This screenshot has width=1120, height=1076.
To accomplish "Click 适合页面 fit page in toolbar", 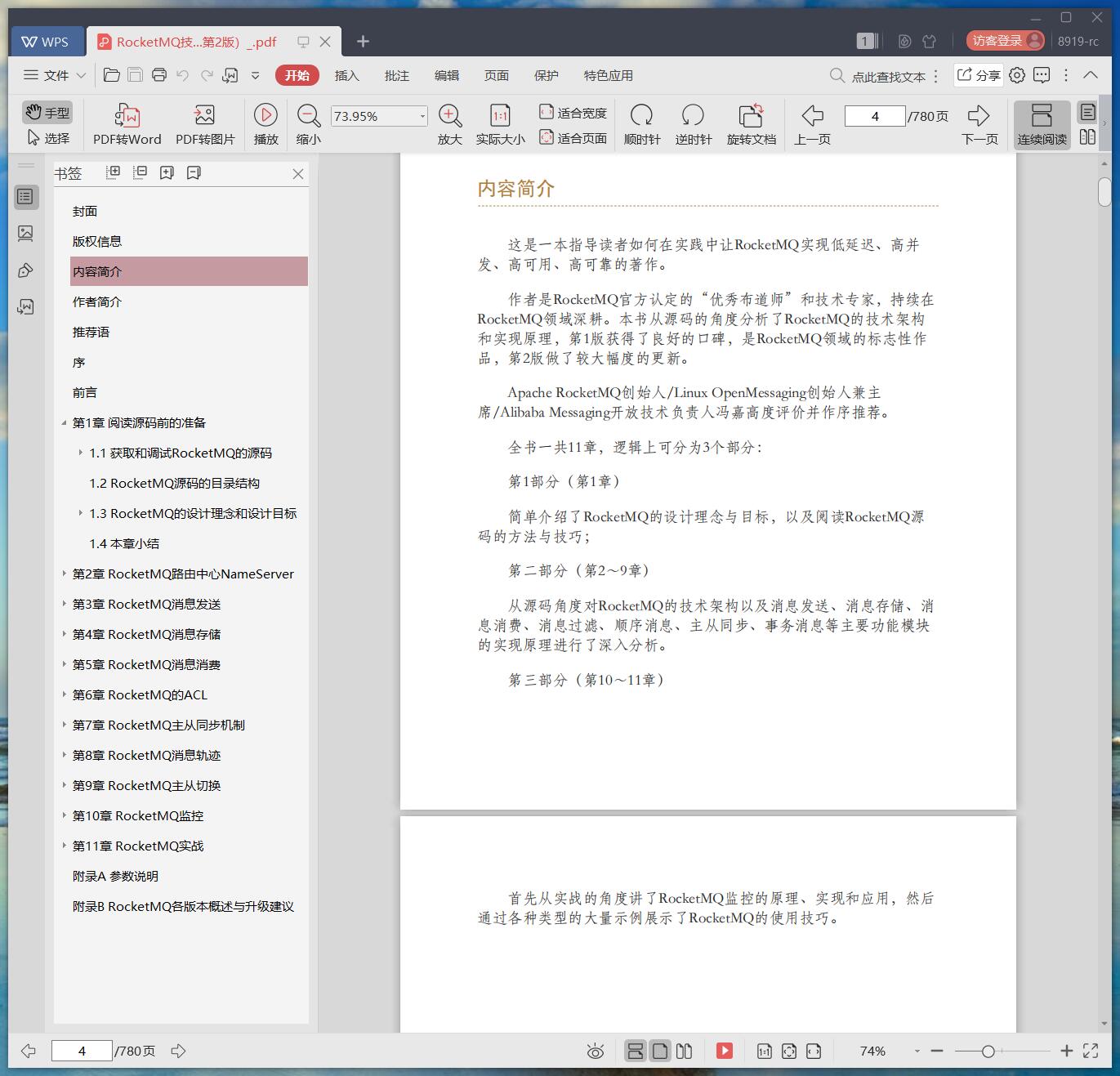I will point(573,138).
